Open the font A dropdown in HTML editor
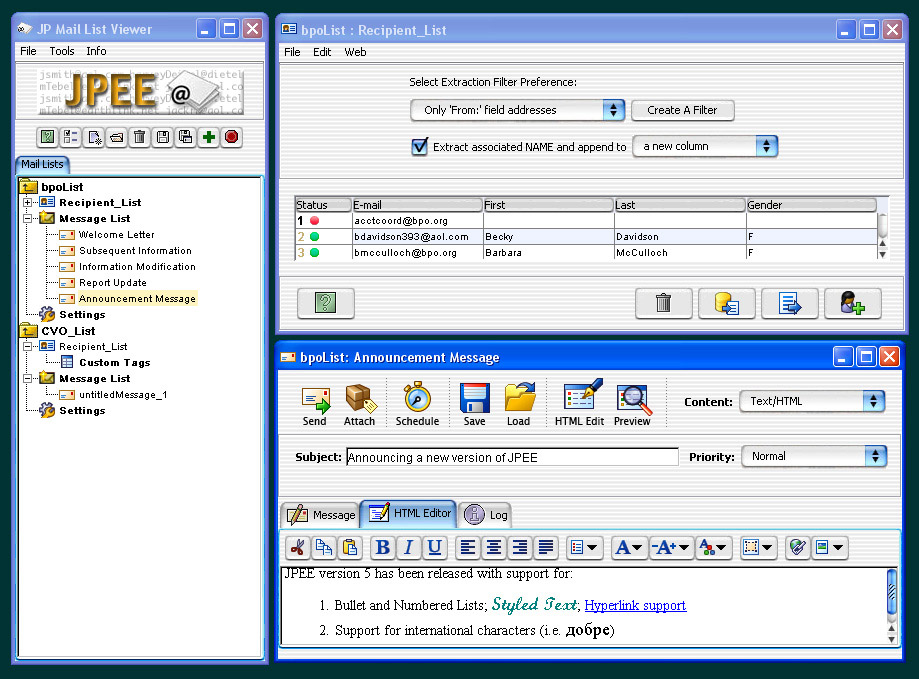Screen dimensions: 919x679 628,548
